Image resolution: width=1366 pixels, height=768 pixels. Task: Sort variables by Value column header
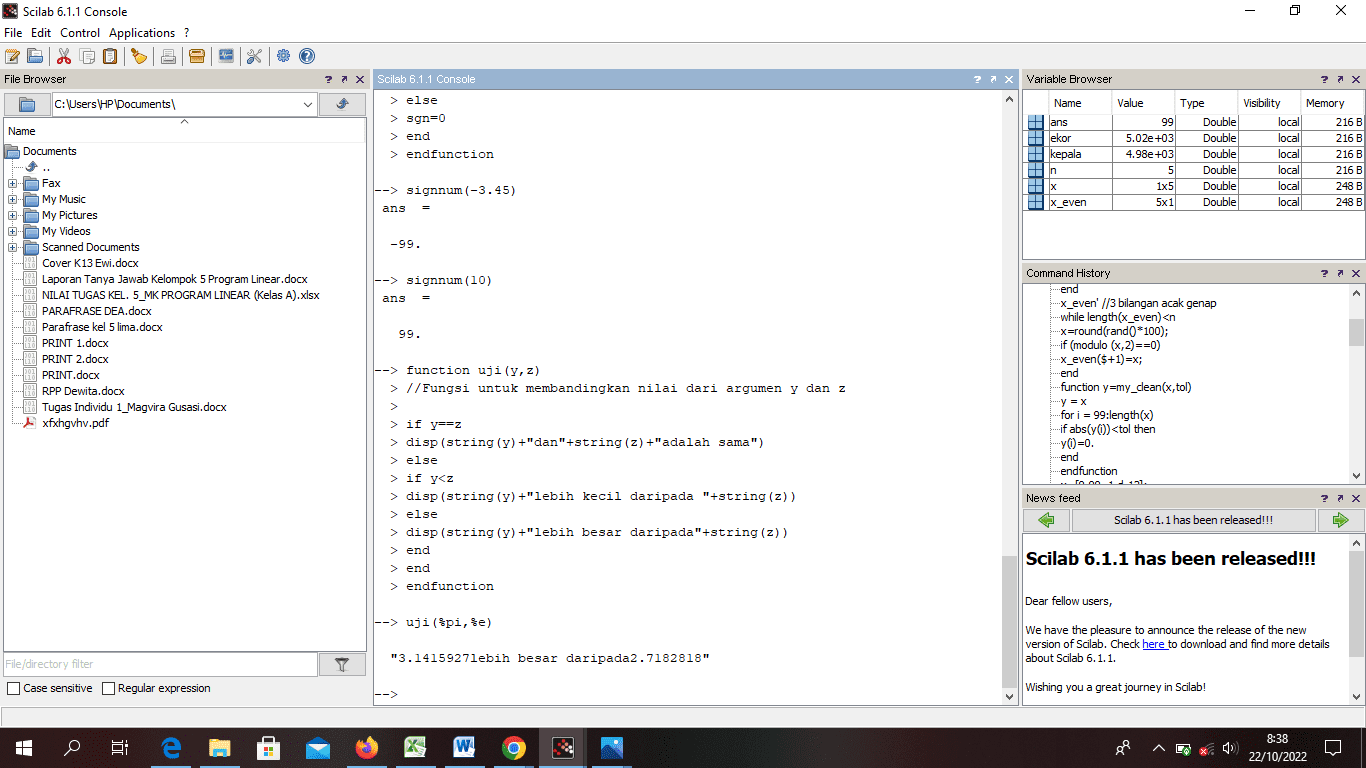pos(1143,103)
